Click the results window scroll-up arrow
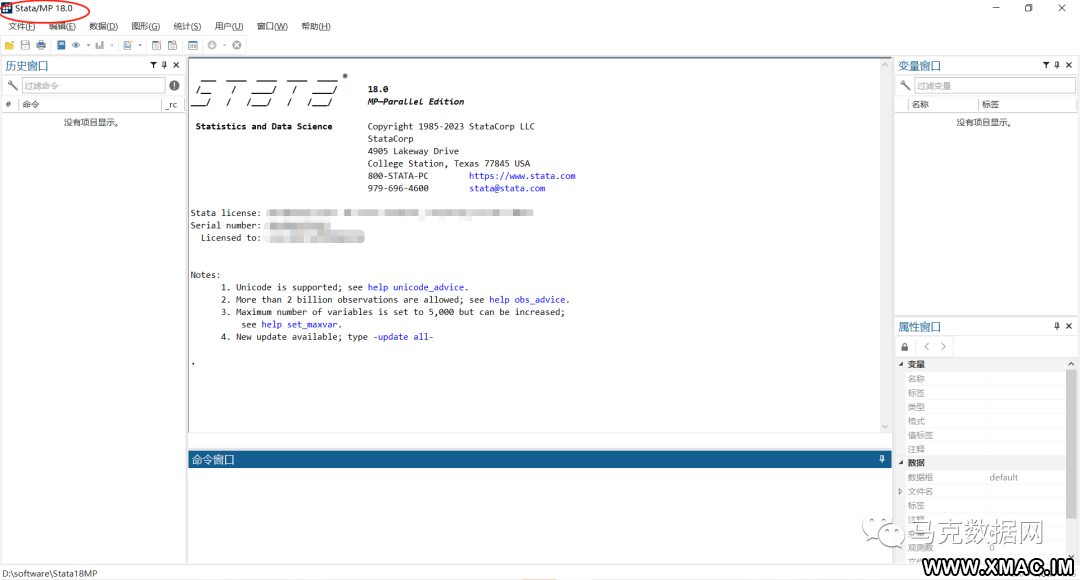This screenshot has width=1080, height=580. pyautogui.click(x=885, y=65)
